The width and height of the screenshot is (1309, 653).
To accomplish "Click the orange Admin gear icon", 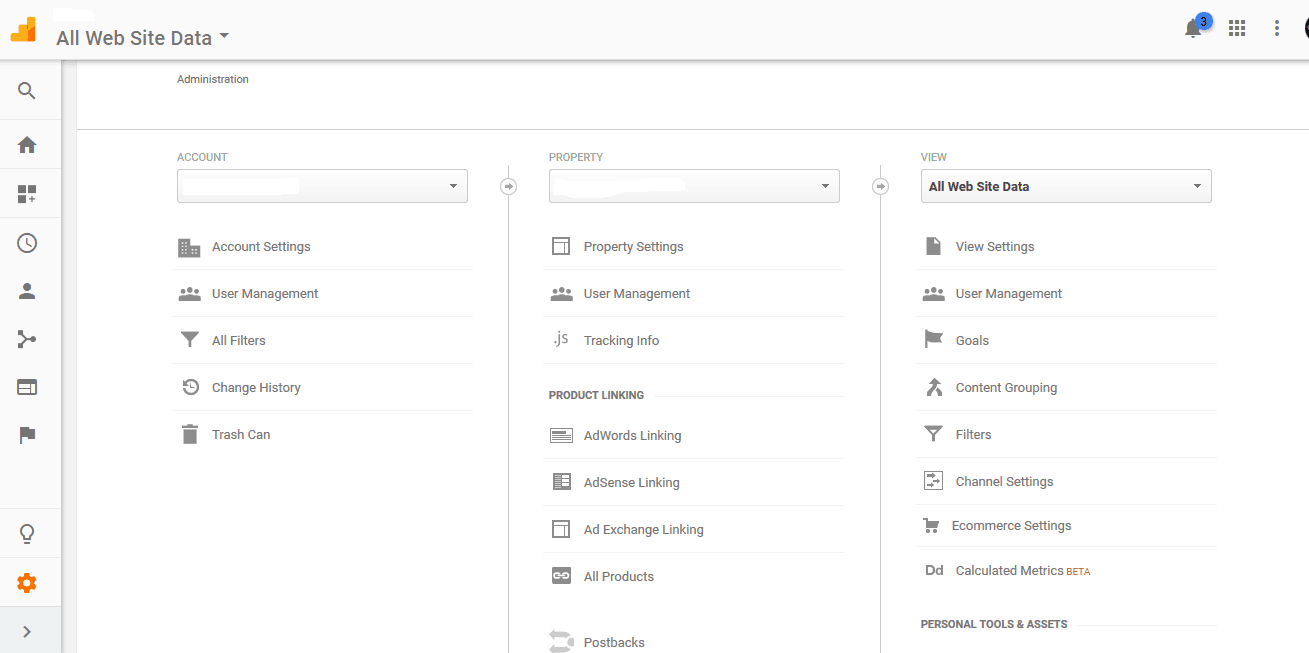I will (27, 583).
